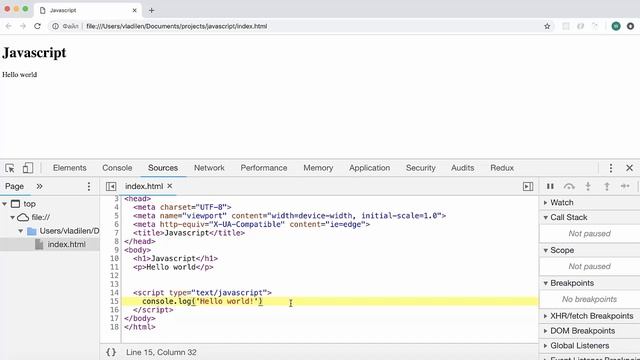Close the DevTools panel

pyautogui.click(x=629, y=168)
